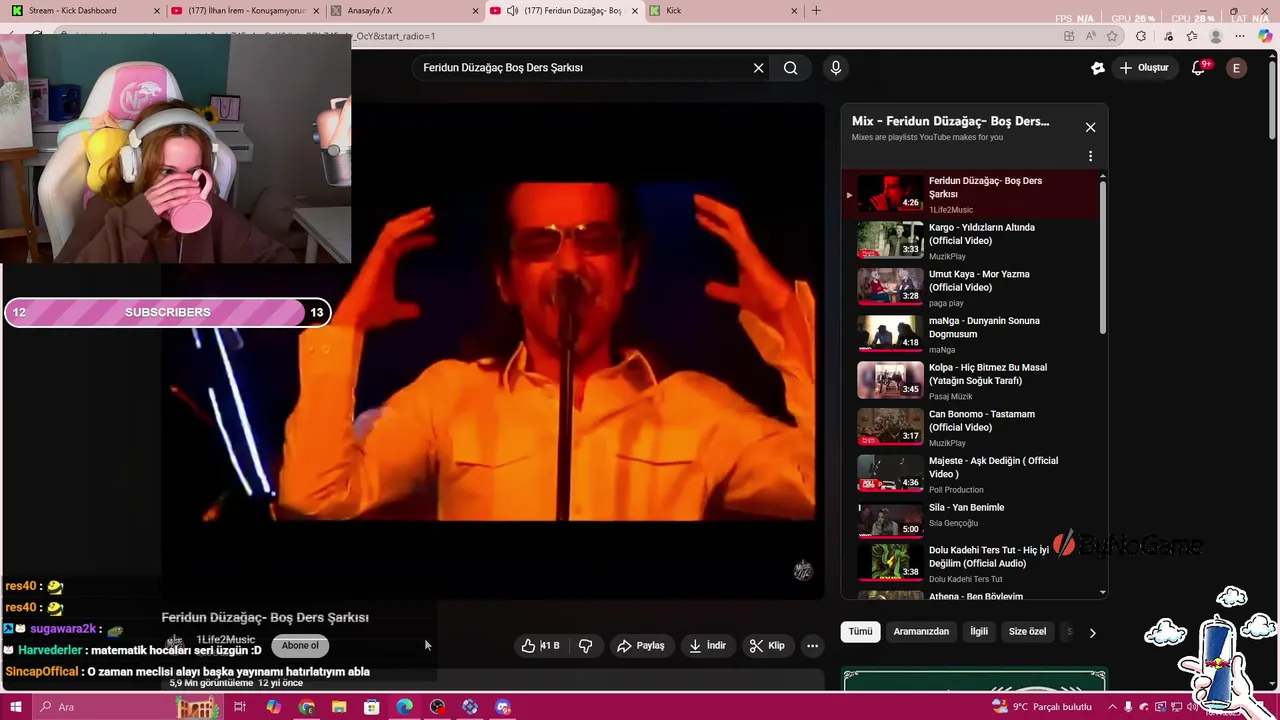Select the Tümü filter chip
The width and height of the screenshot is (1280, 720).
pyautogui.click(x=861, y=632)
